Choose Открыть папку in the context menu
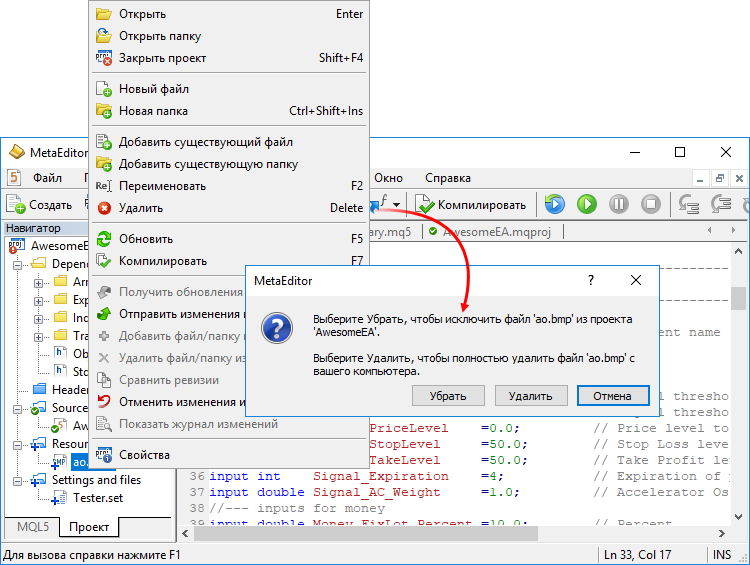 point(229,36)
